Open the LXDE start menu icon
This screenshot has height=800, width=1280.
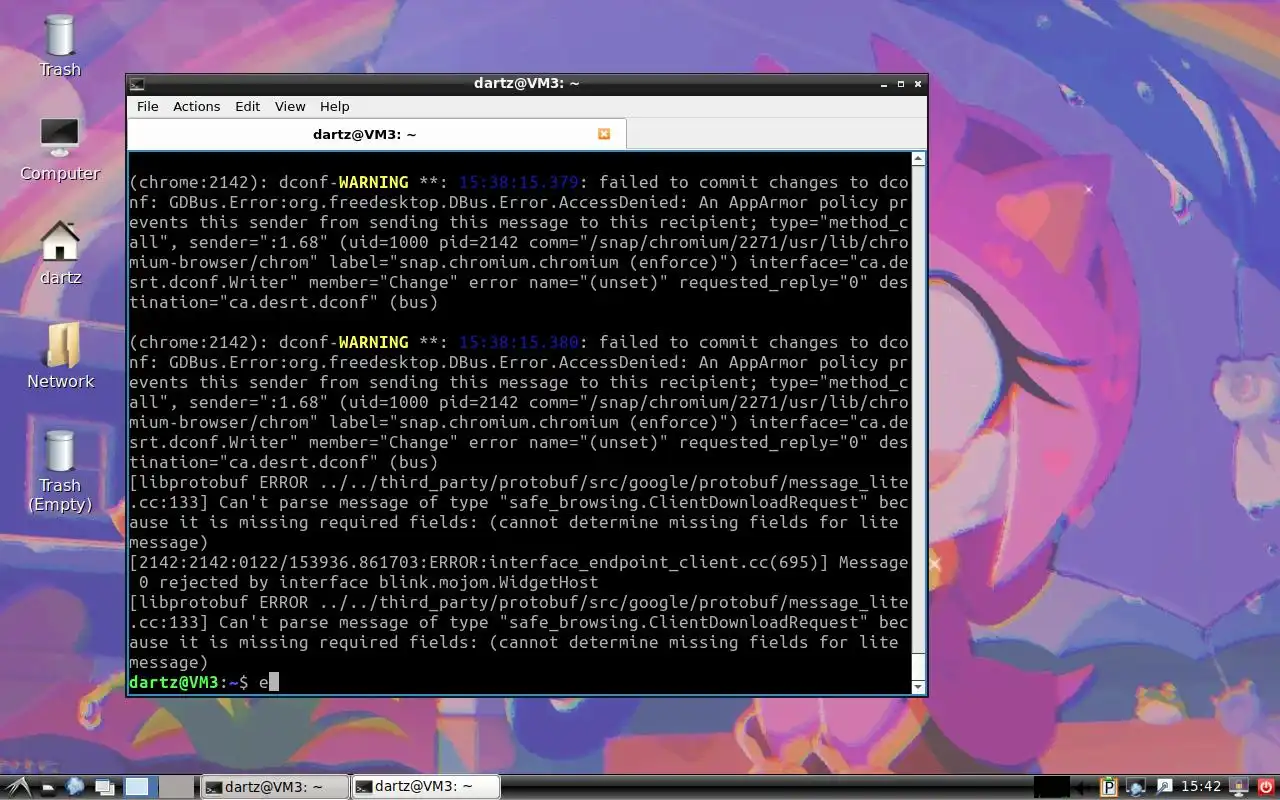[18, 787]
